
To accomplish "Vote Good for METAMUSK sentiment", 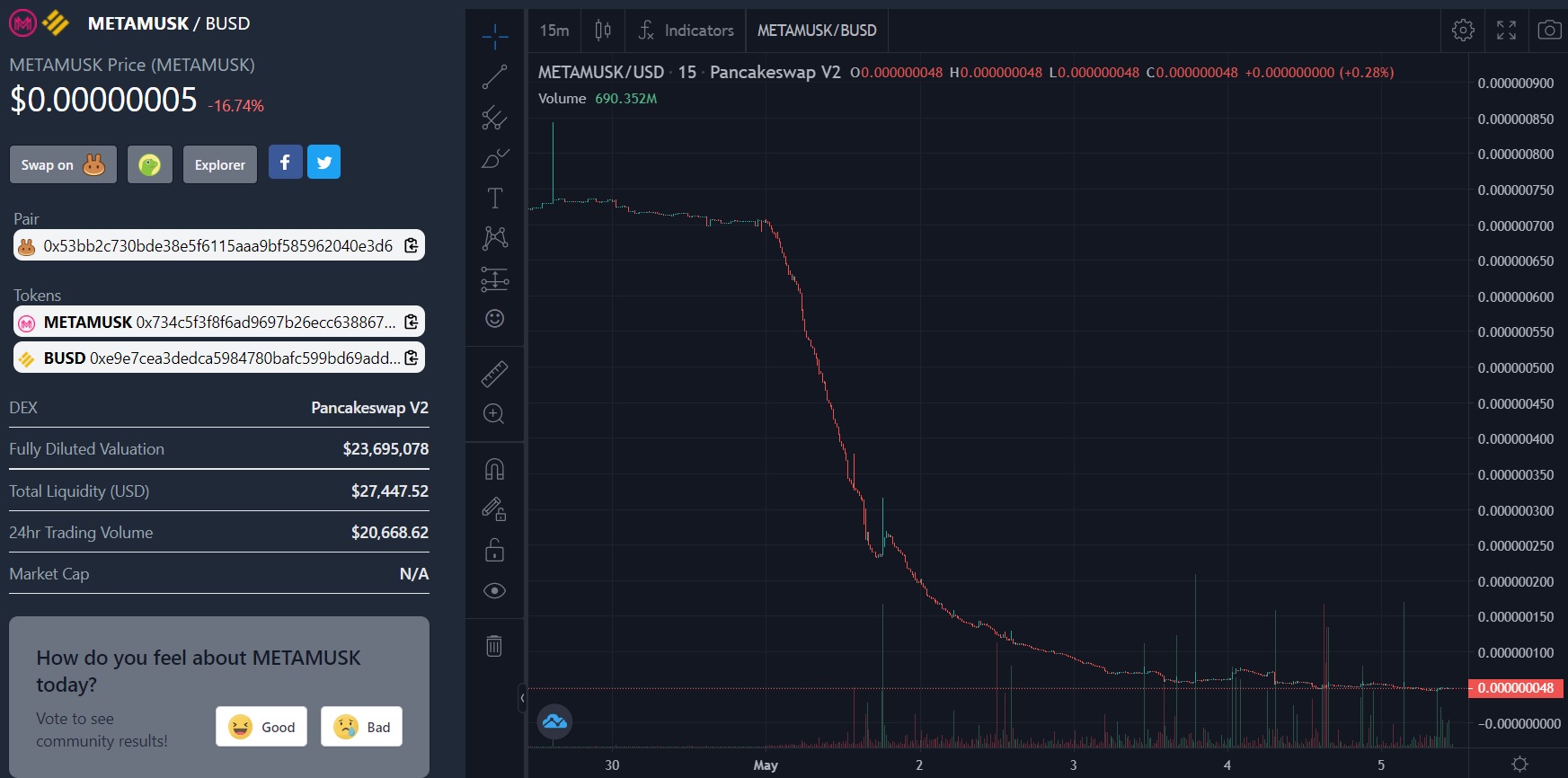I will tap(261, 727).
